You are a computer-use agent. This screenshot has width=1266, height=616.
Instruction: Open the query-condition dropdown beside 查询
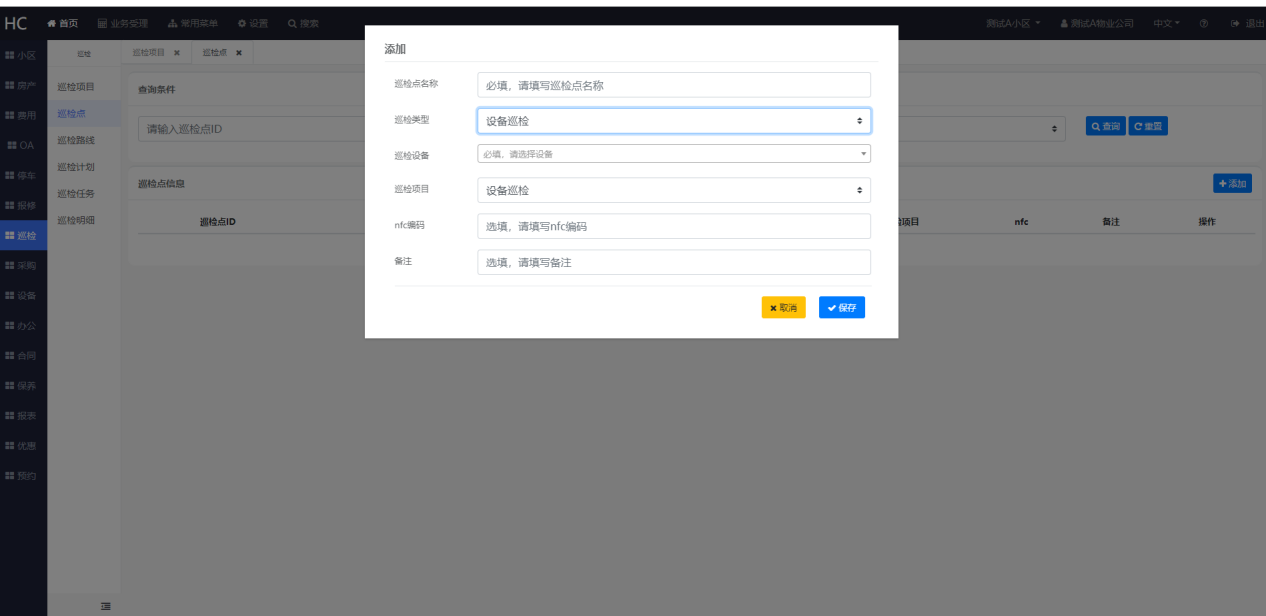click(x=983, y=129)
